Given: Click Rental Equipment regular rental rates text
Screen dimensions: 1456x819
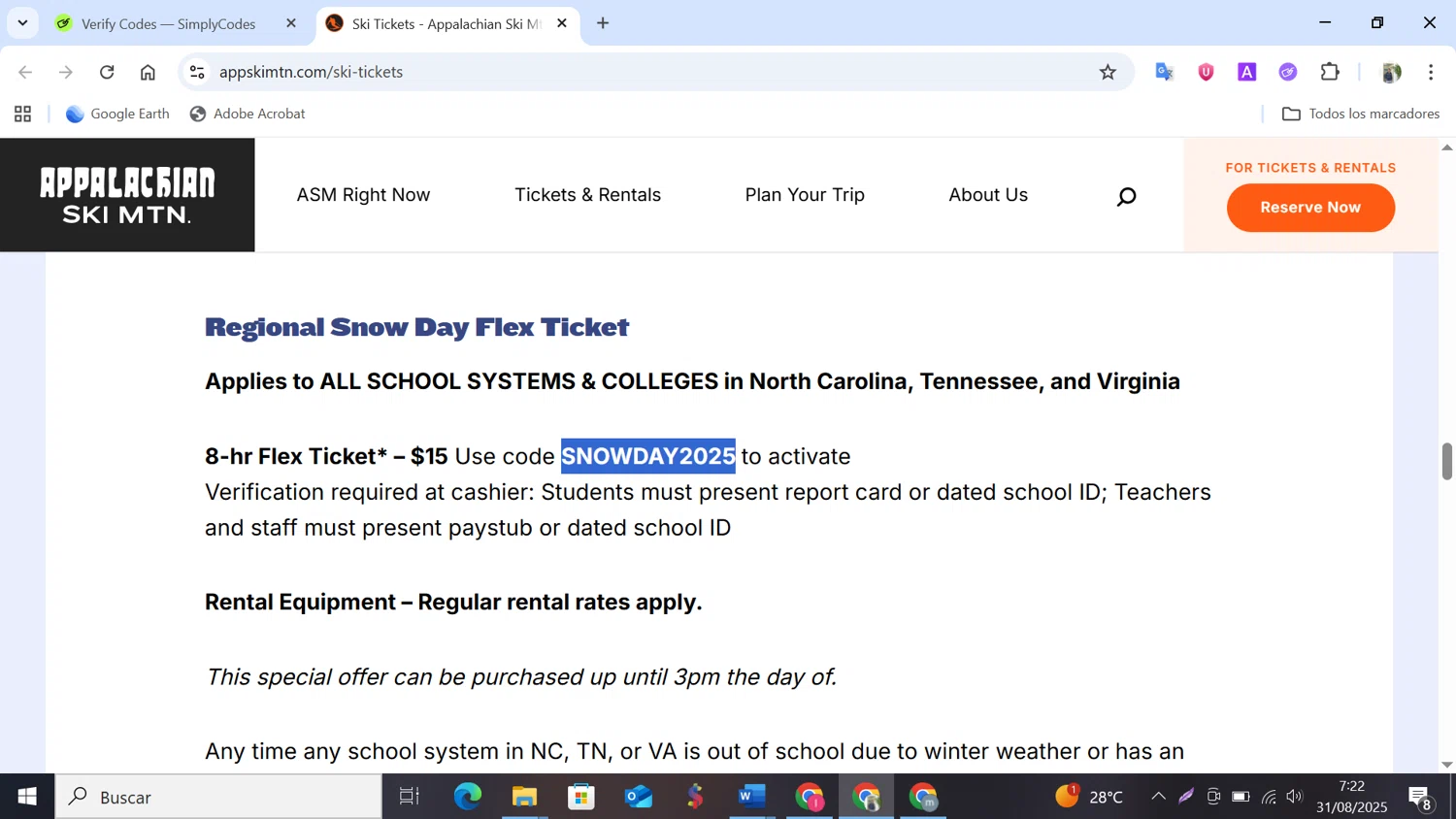Looking at the screenshot, I should (x=453, y=602).
